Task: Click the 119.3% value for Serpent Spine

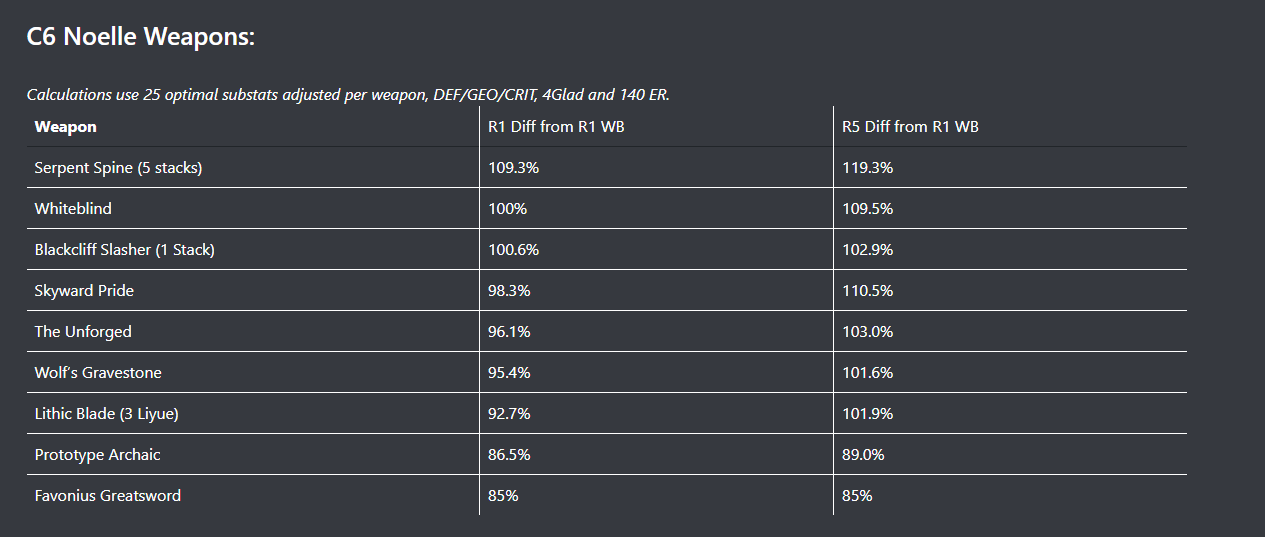Action: 868,168
